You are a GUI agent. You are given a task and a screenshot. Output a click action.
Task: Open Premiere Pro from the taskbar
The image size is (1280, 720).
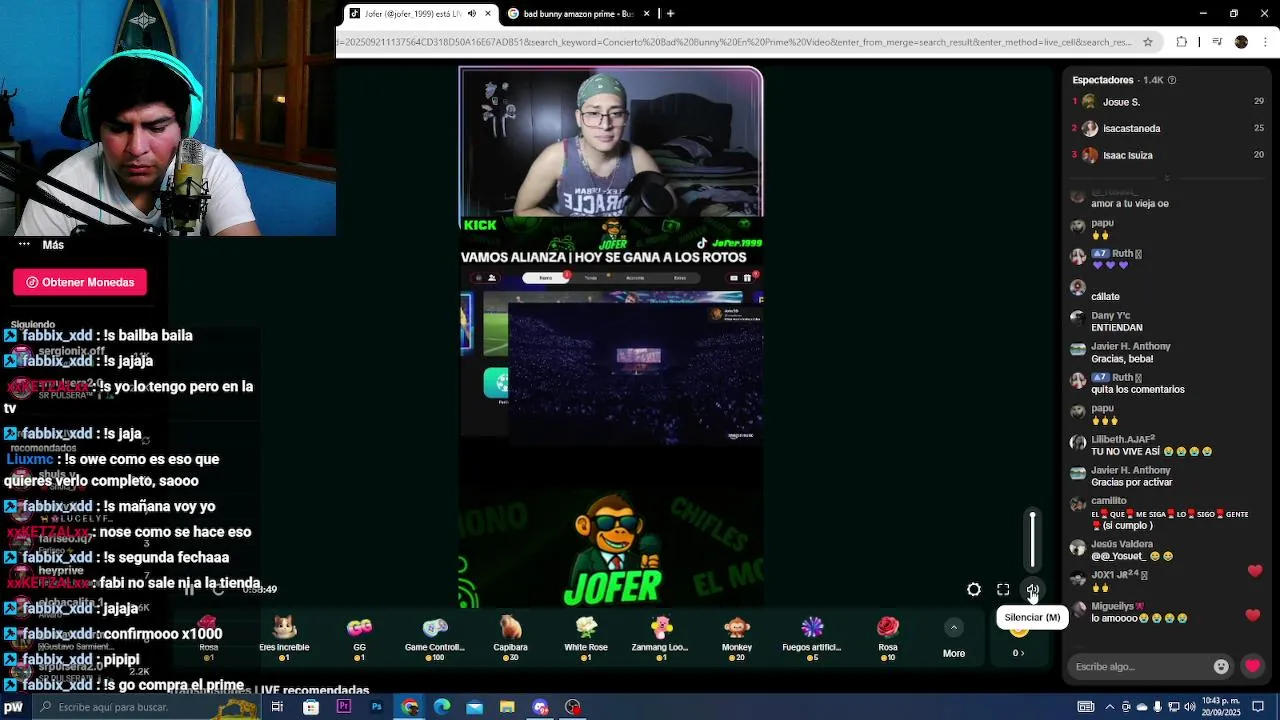(344, 707)
